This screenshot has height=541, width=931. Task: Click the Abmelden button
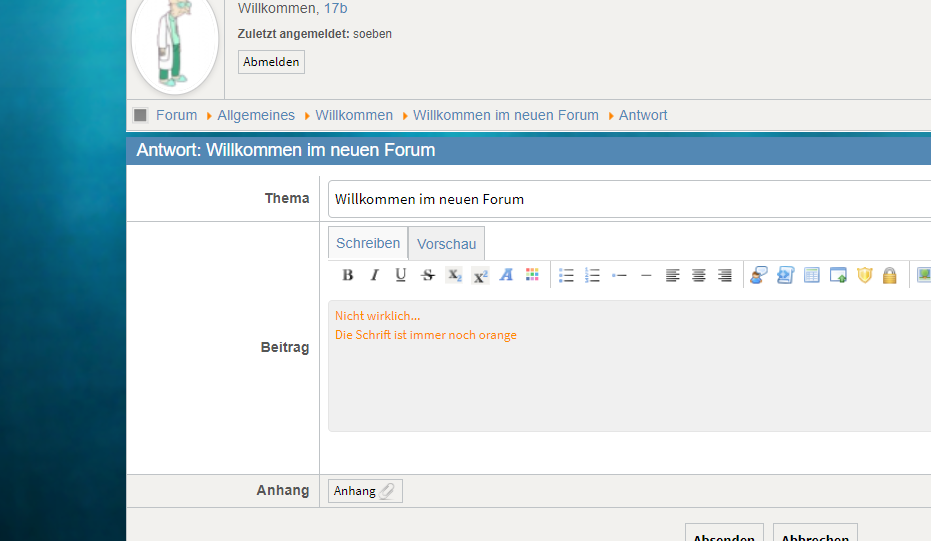[x=271, y=62]
